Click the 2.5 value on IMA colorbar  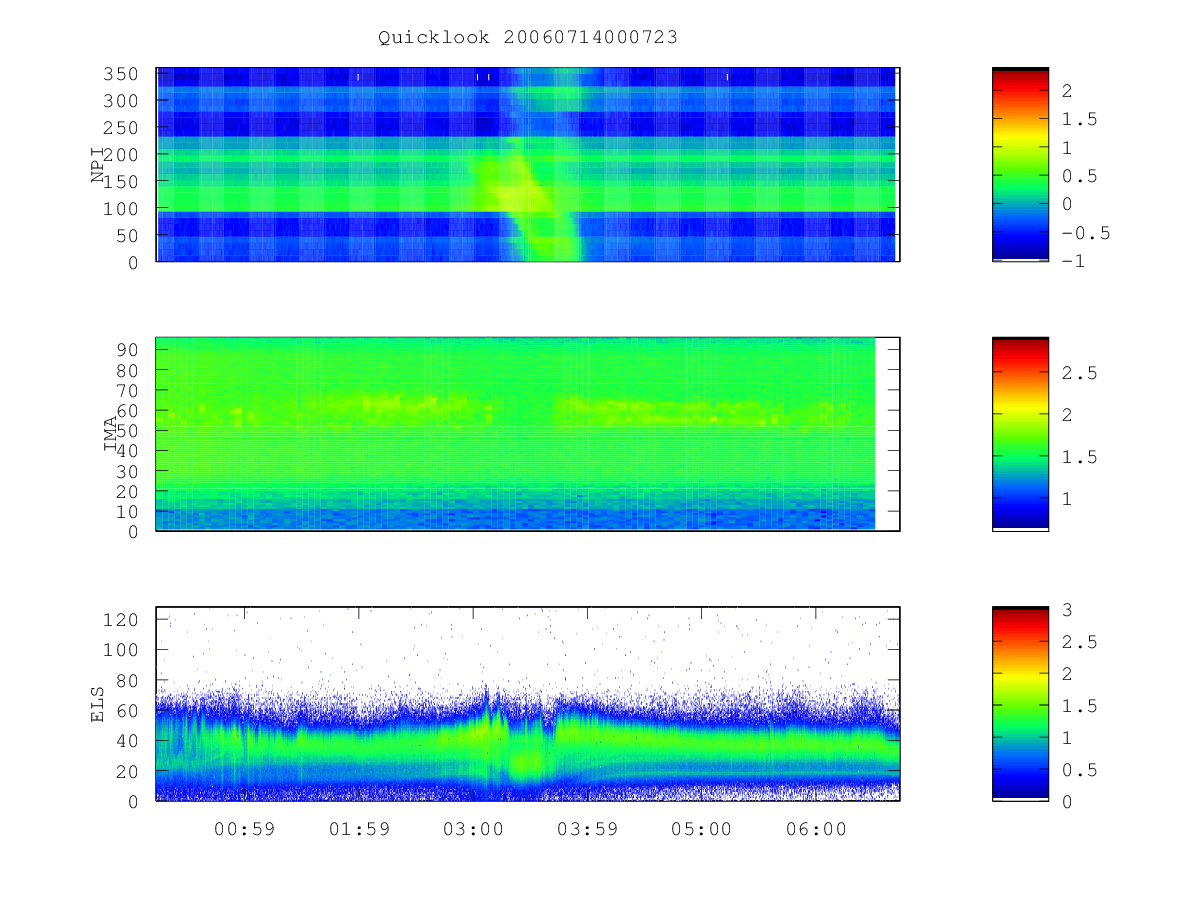tap(1078, 373)
